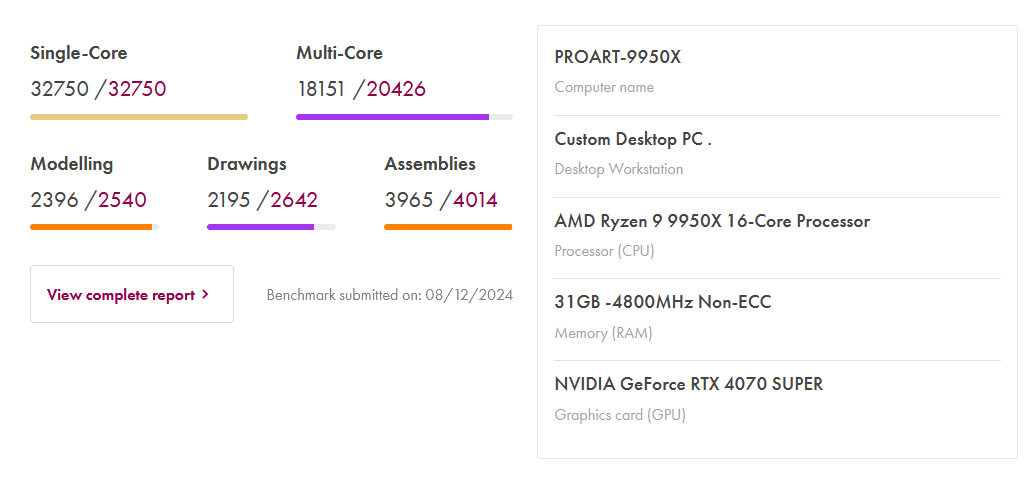
Task: Click the Single-Core score 32750 / 32750
Action: [x=98, y=89]
